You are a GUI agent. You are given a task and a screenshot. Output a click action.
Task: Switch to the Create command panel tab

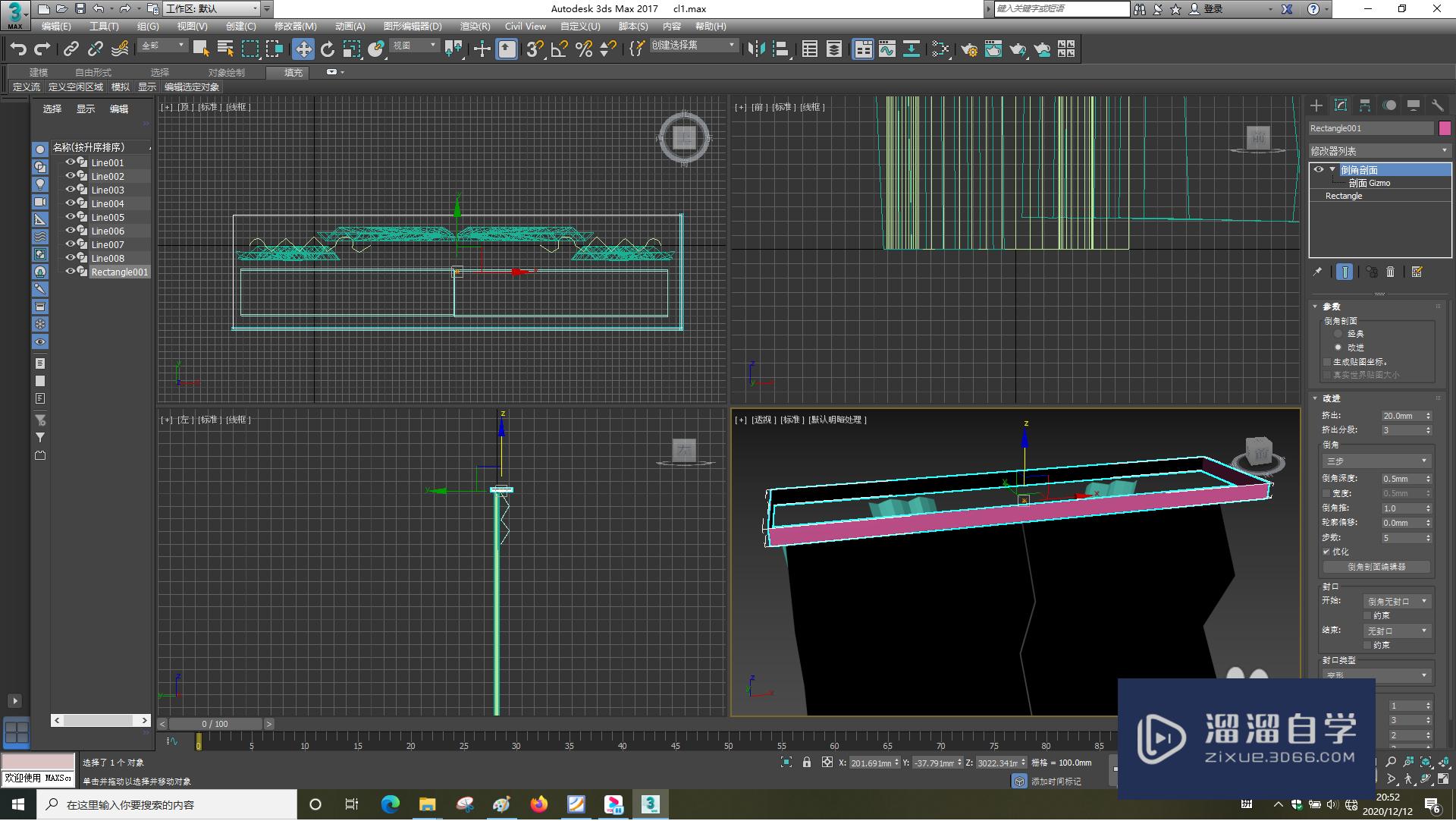point(1316,105)
